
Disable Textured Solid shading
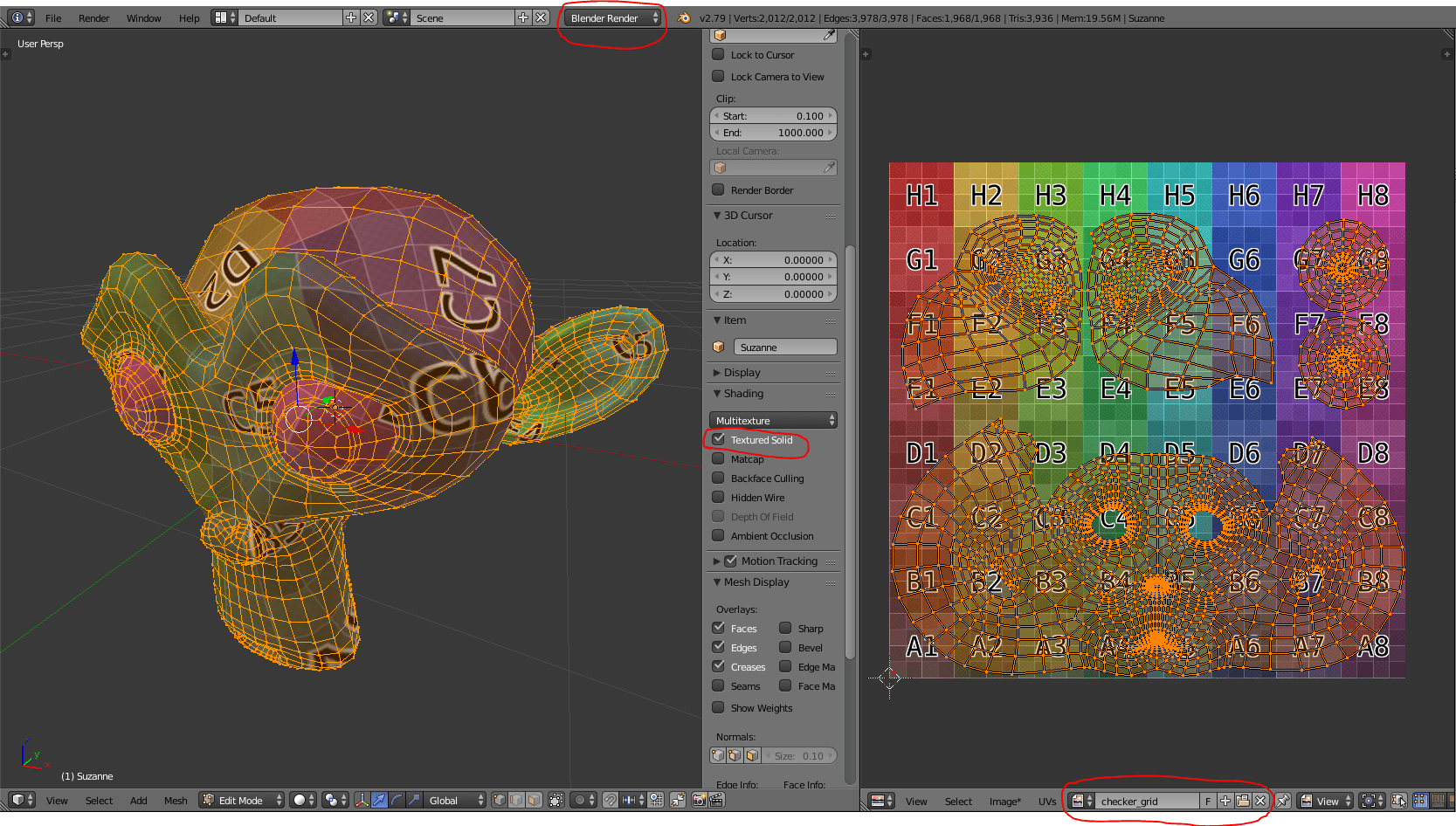tap(718, 440)
